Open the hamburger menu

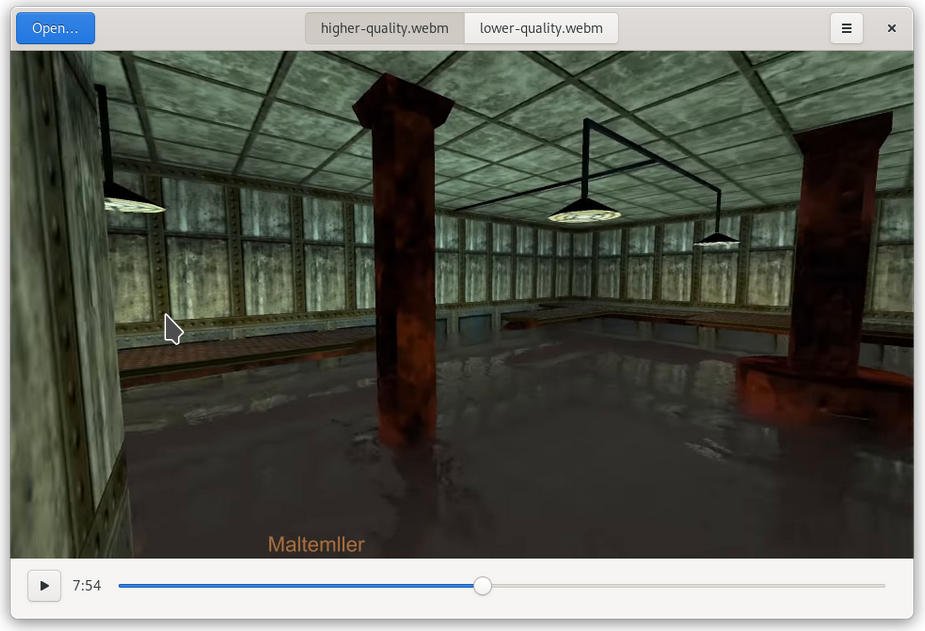click(847, 28)
